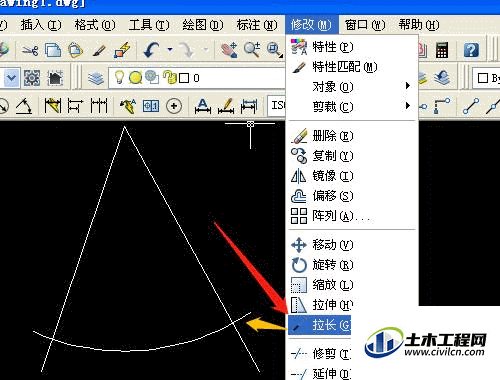Choose Scale (L) menu entry
Screen dimensions: 500x380
tap(352, 285)
